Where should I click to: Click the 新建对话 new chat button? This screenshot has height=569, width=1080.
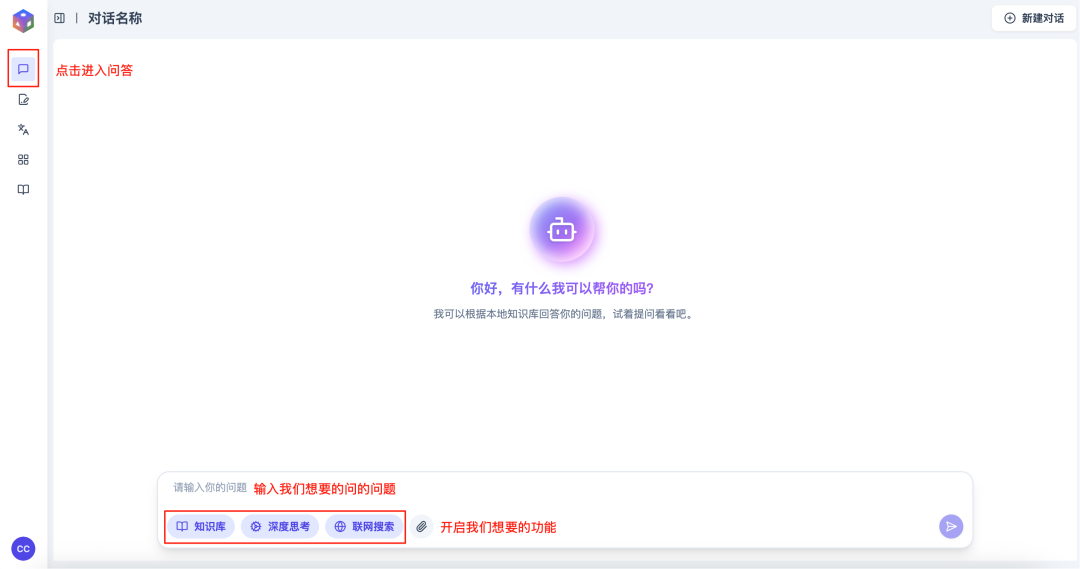(1034, 19)
